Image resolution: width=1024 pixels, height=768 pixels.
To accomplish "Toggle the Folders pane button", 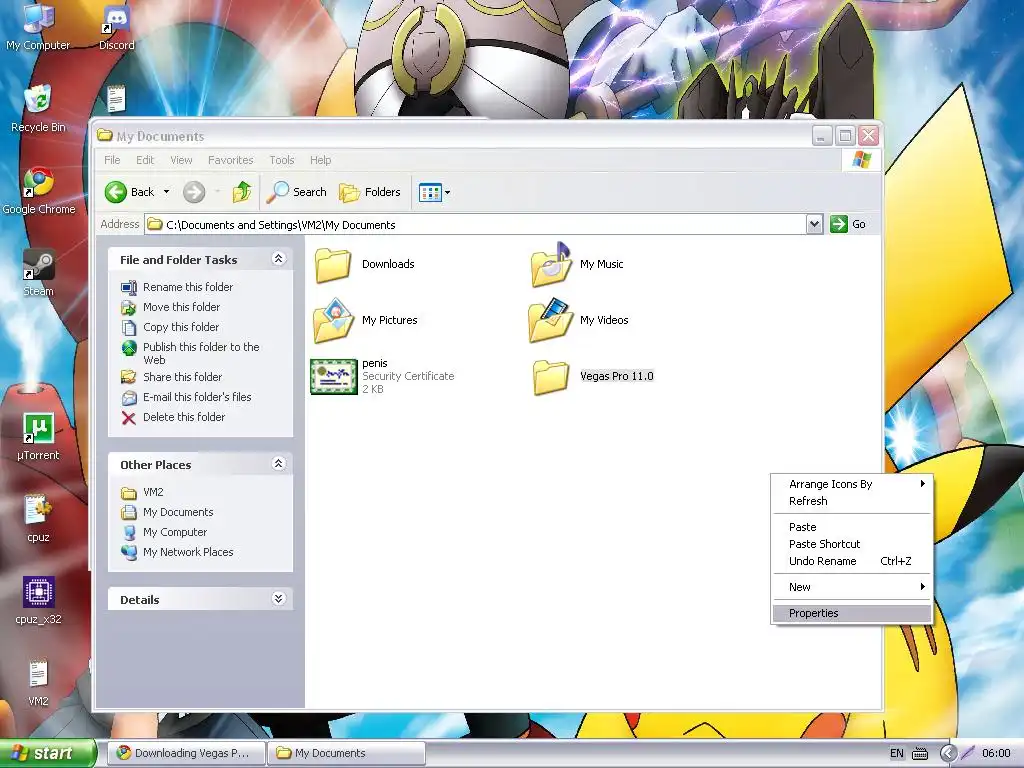I will point(370,192).
